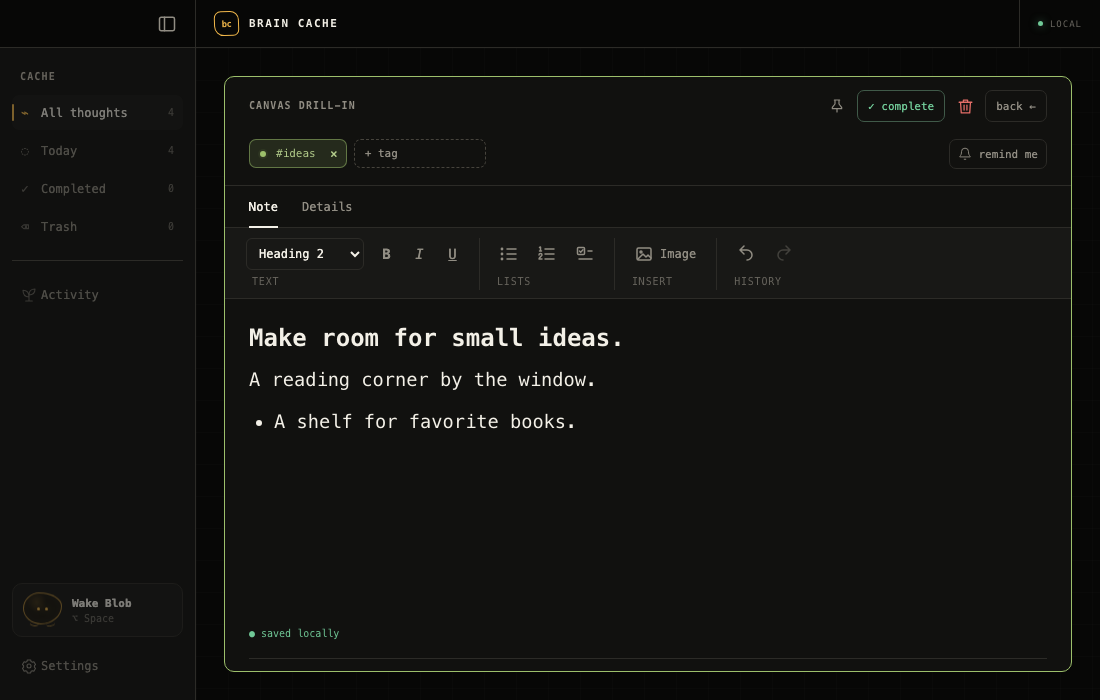The image size is (1100, 700).
Task: Go back using the back button
Action: tap(1016, 106)
